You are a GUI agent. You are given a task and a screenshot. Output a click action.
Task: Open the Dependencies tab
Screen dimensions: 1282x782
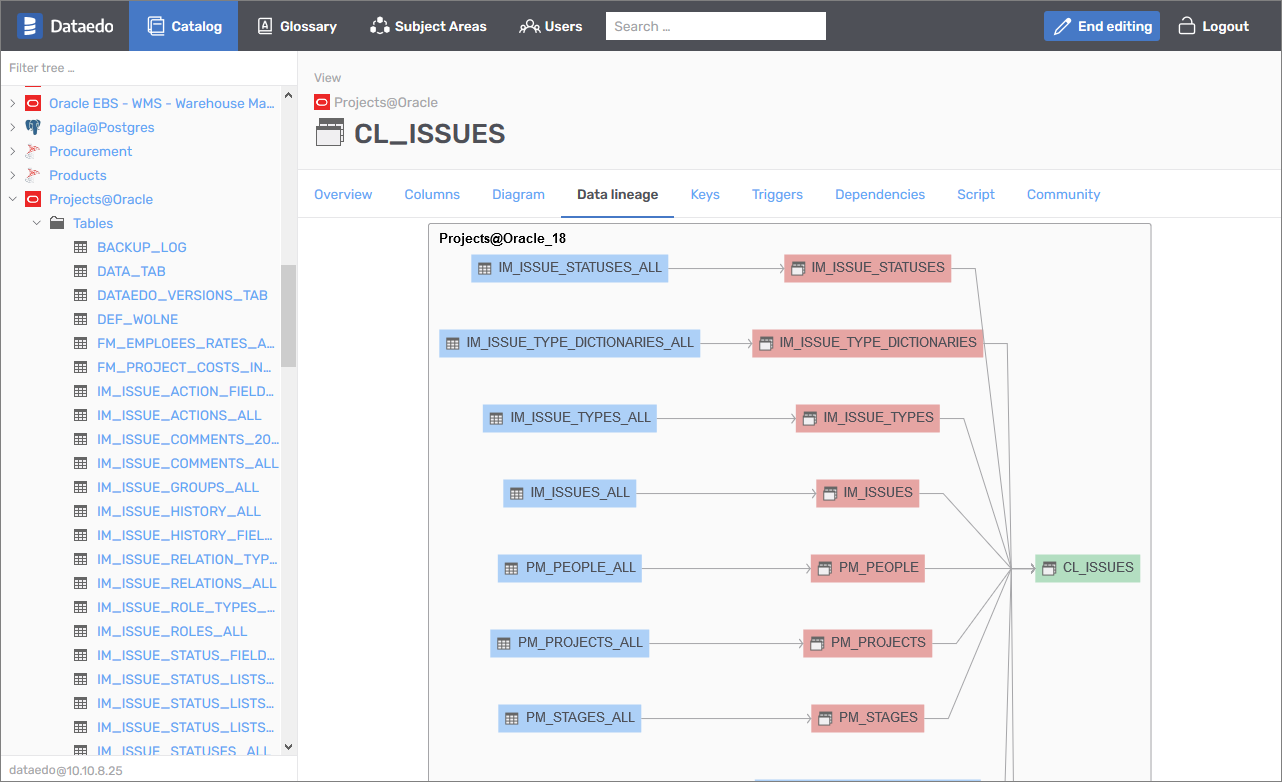(879, 195)
